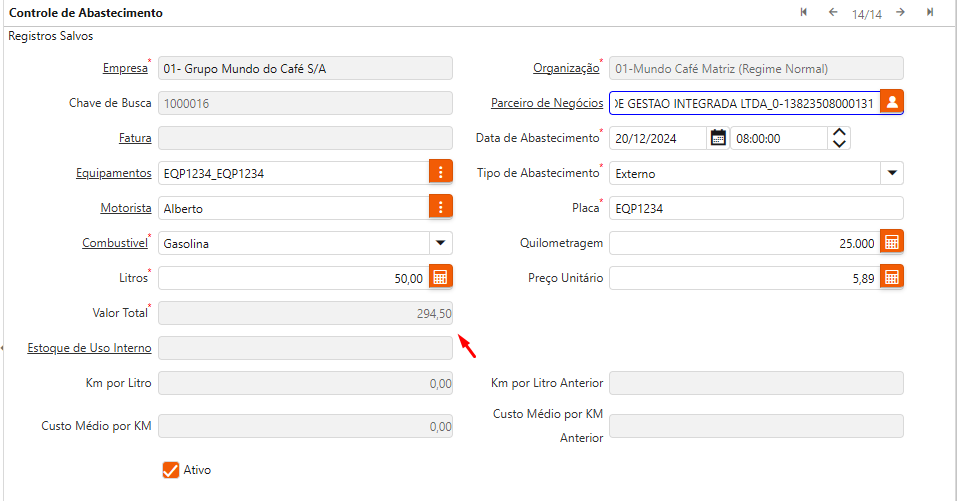Follow the Equipamentos label link
The height and width of the screenshot is (501, 957).
[x=114, y=173]
